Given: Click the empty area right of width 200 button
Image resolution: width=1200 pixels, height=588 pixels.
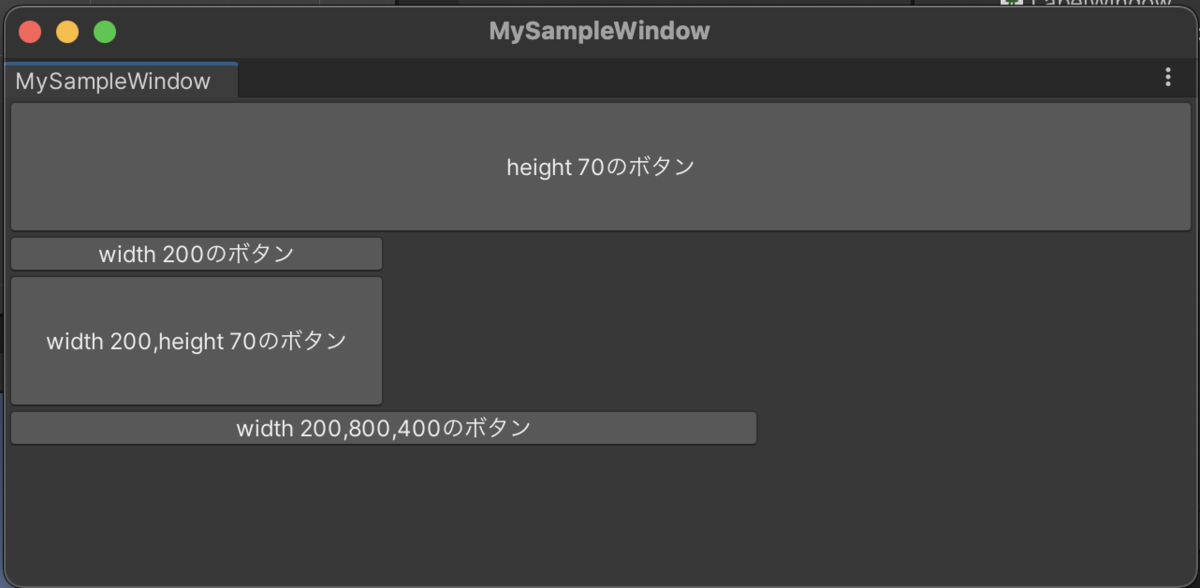Looking at the screenshot, I should point(780,254).
